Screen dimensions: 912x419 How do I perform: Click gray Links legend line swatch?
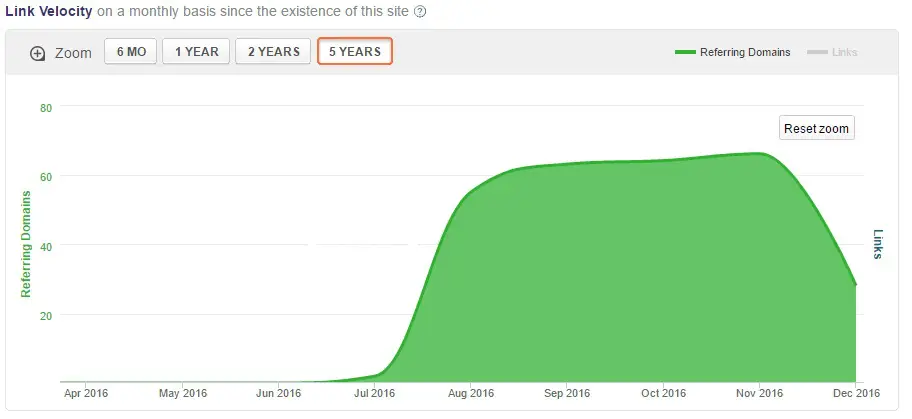click(x=816, y=53)
